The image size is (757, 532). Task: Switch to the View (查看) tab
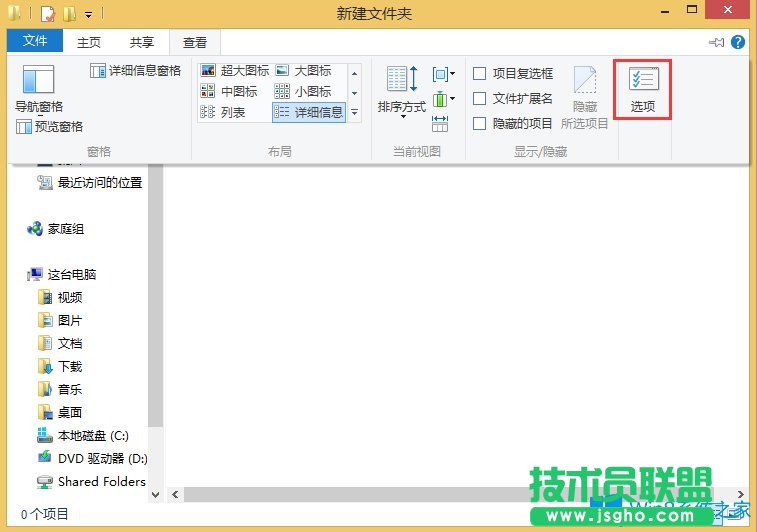195,42
